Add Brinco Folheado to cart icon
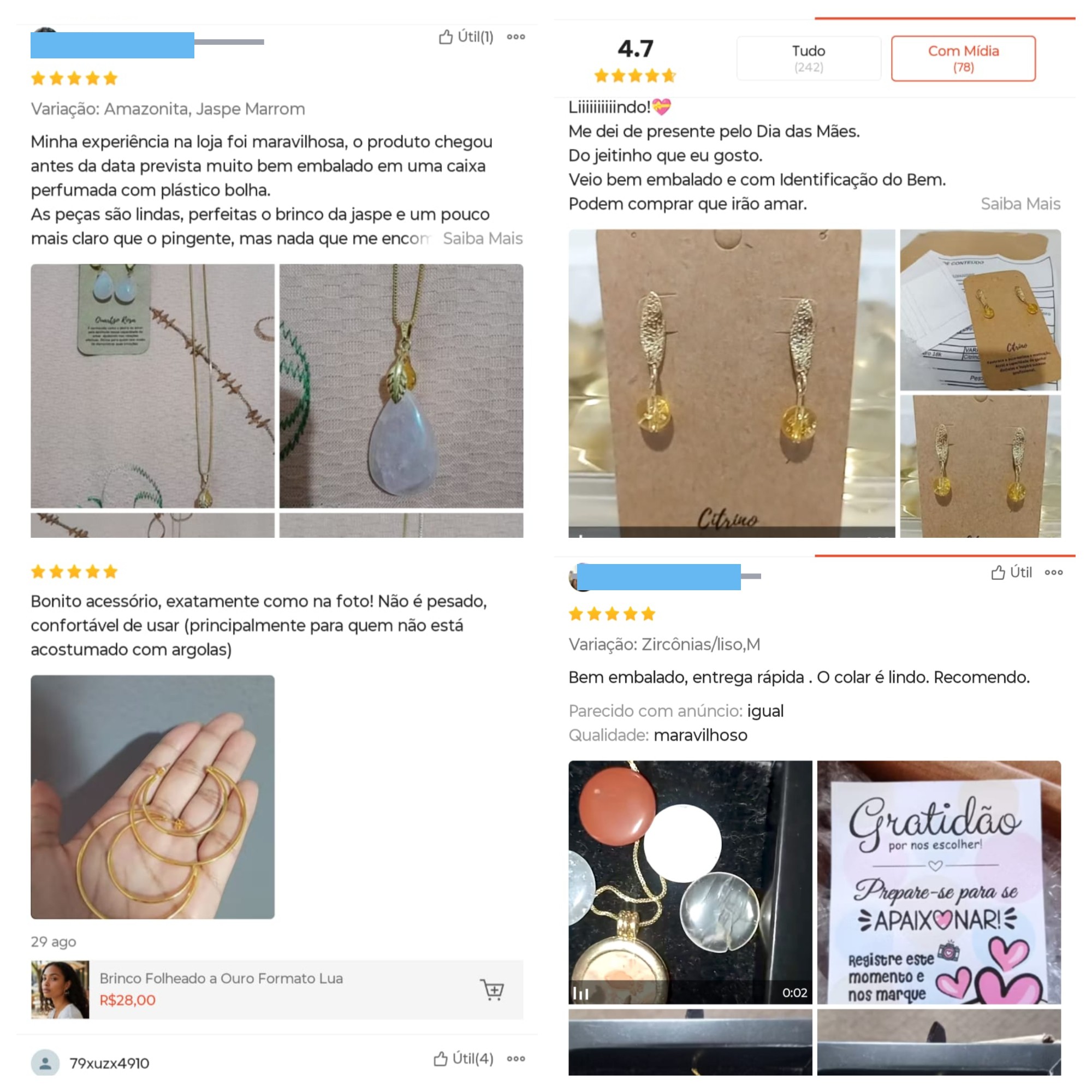This screenshot has height=1092, width=1092. (492, 990)
